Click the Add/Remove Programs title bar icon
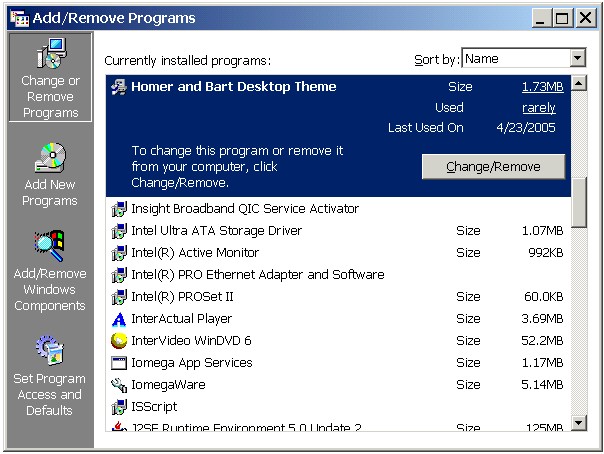Image resolution: width=604 pixels, height=454 pixels. point(19,18)
